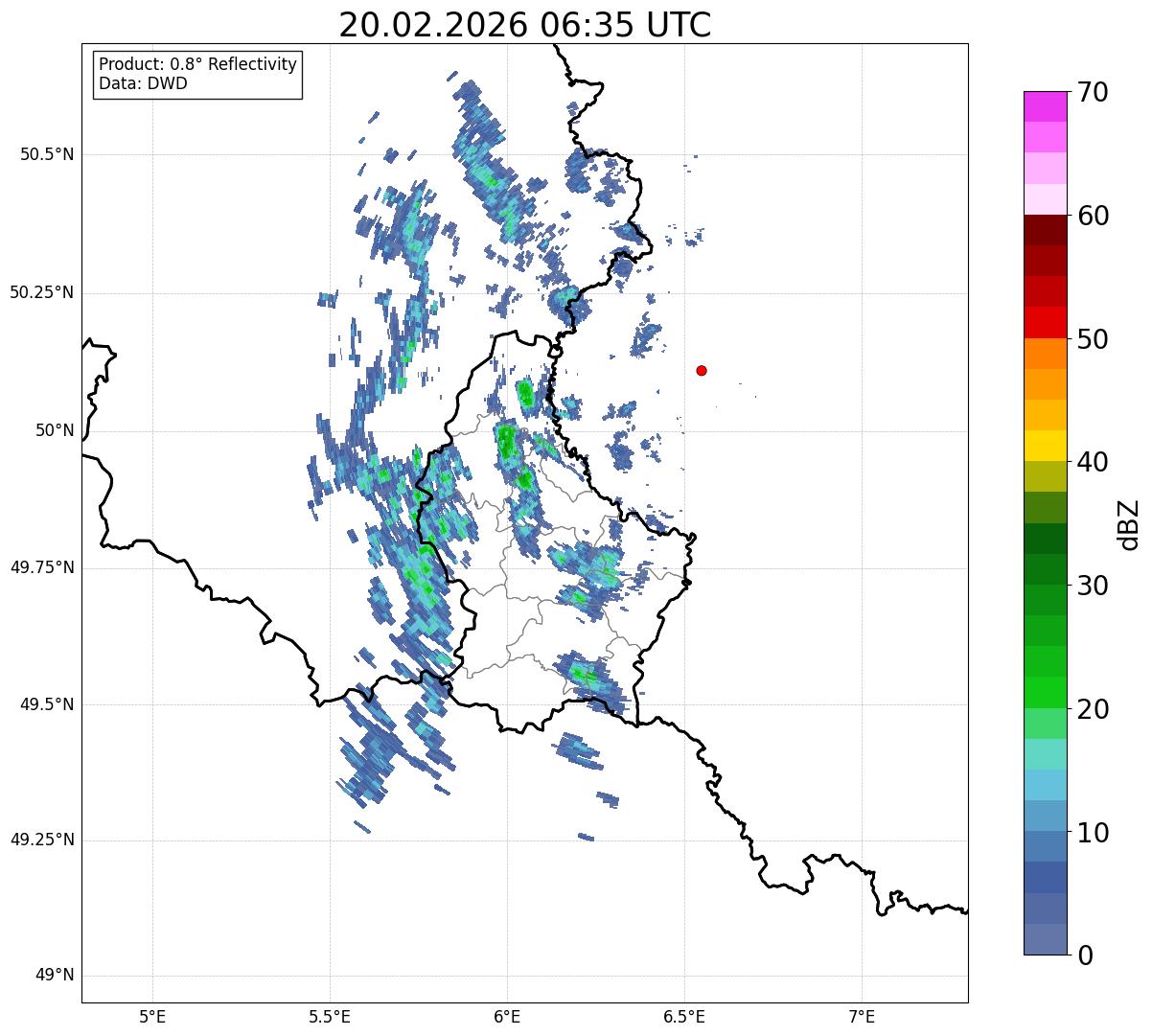Click the colorbar tick label "20"
Image resolution: width=1152 pixels, height=1036 pixels.
click(1093, 709)
